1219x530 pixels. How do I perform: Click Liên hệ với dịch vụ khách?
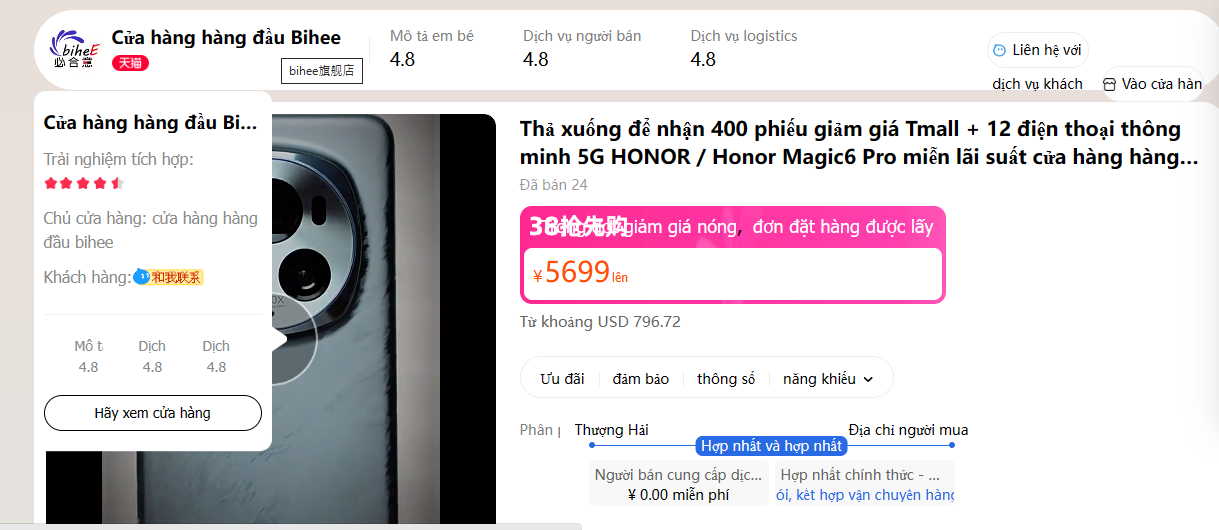click(1037, 66)
